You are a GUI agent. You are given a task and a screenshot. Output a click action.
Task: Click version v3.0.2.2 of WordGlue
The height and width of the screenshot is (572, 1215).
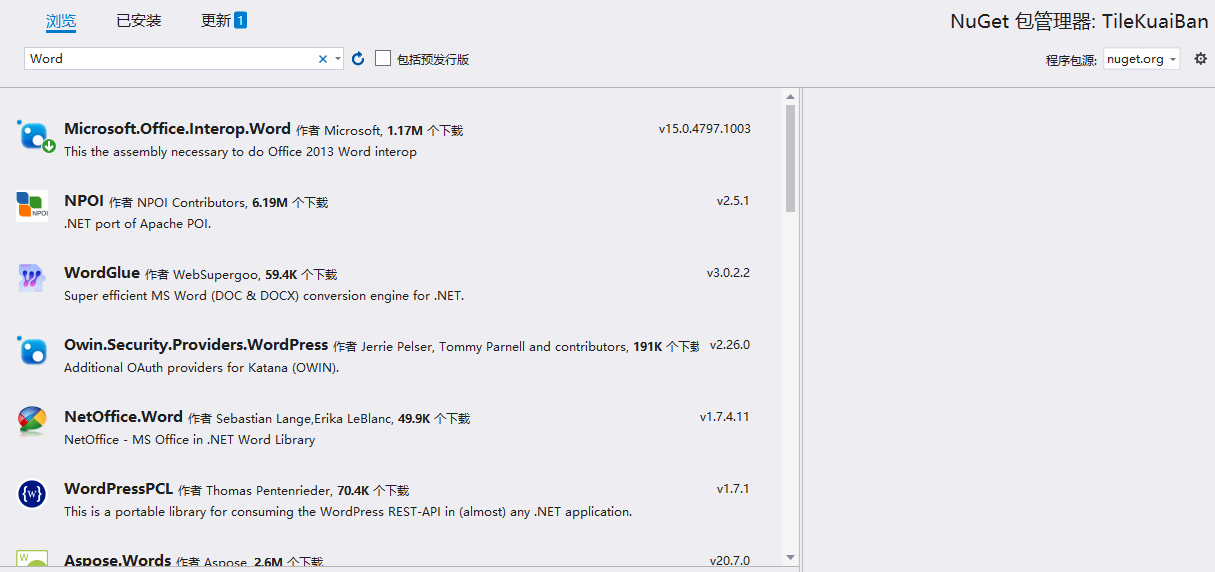pos(728,273)
